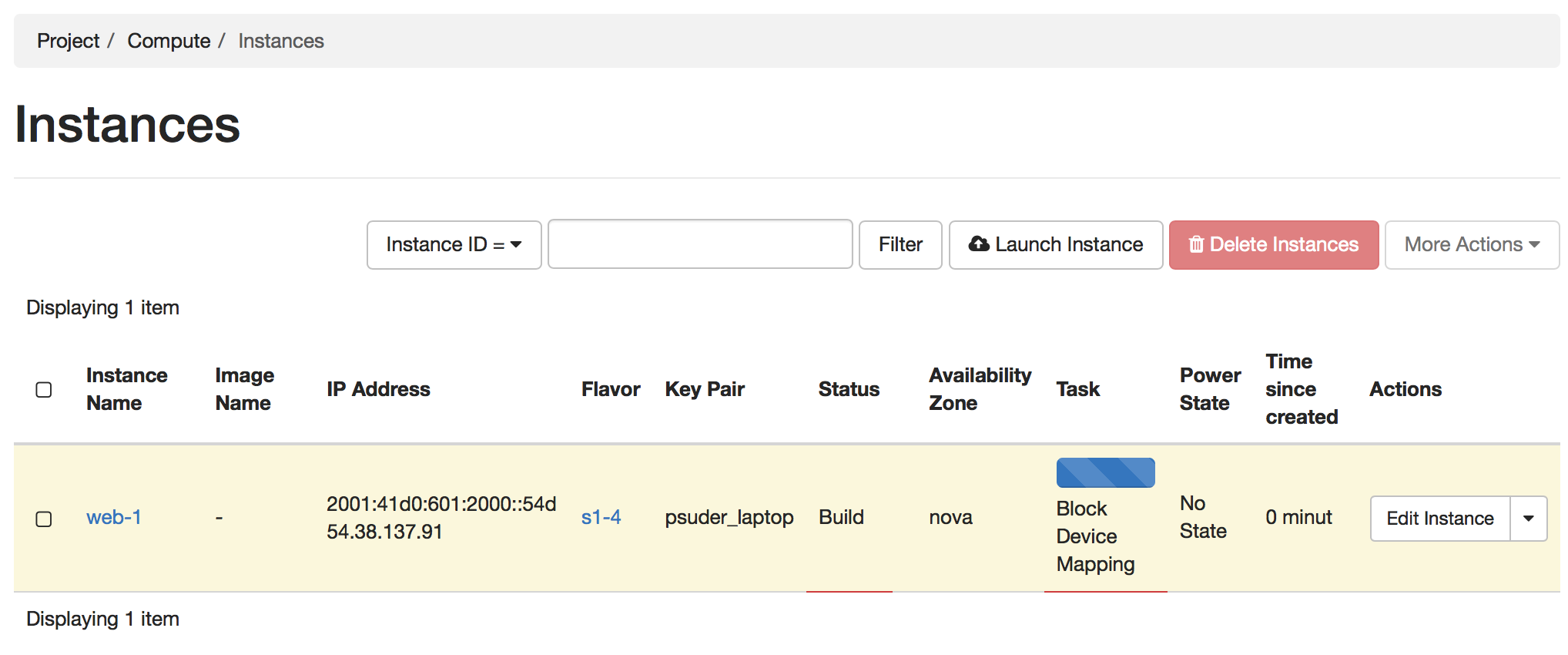Screen dimensions: 1568x655
Task: Click the Status column header
Action: click(849, 389)
